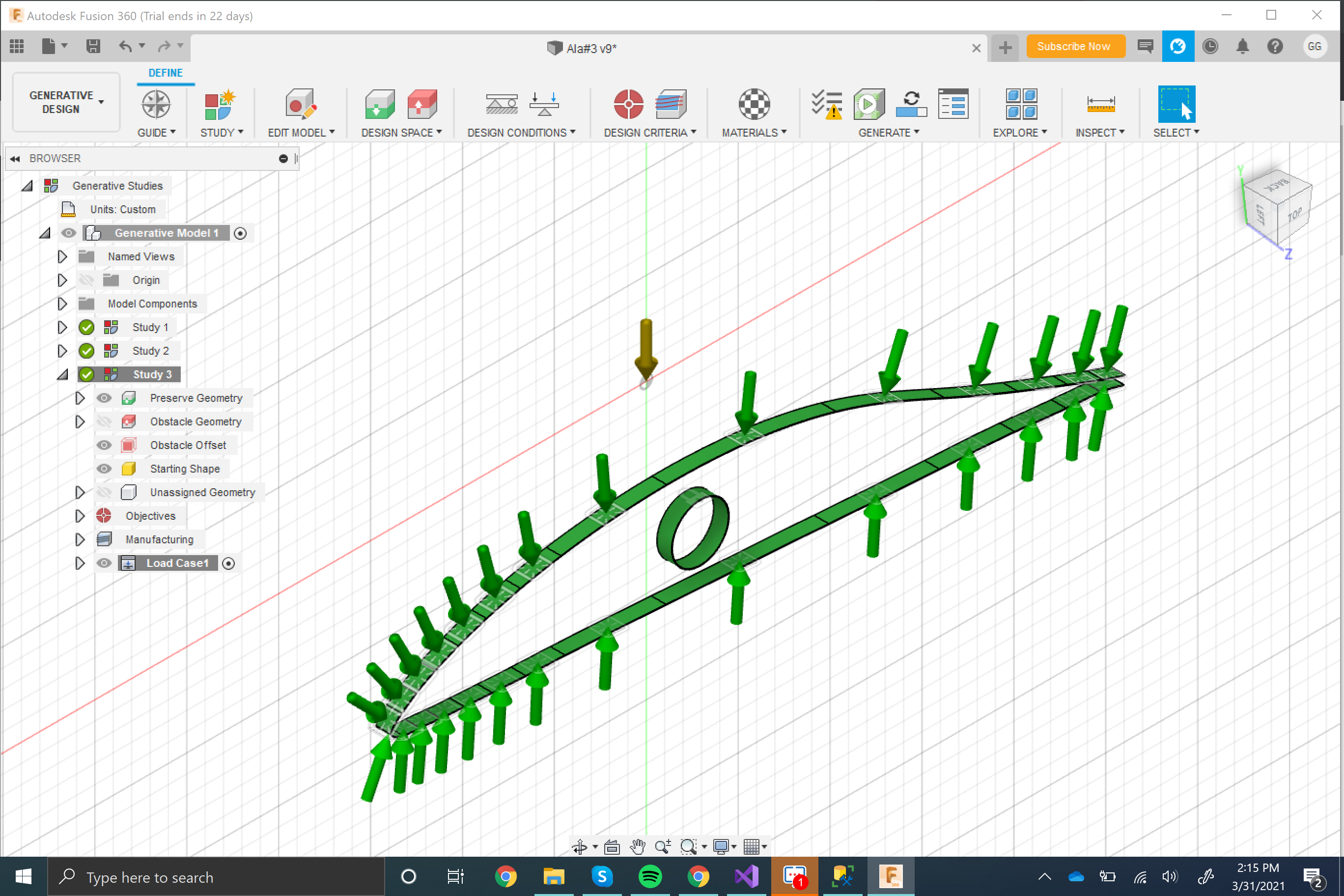Hide the Load Case1 arrows
This screenshot has height=896, width=1344.
point(104,563)
